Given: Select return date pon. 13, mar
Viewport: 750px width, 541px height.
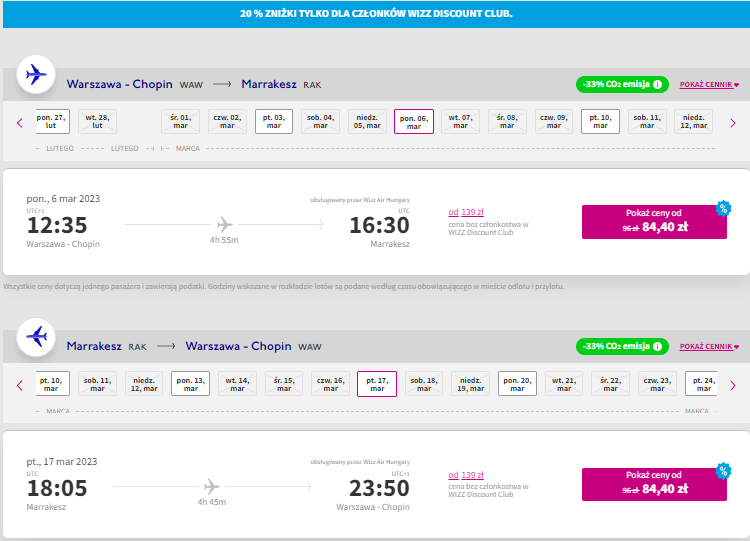Looking at the screenshot, I should coord(190,384).
